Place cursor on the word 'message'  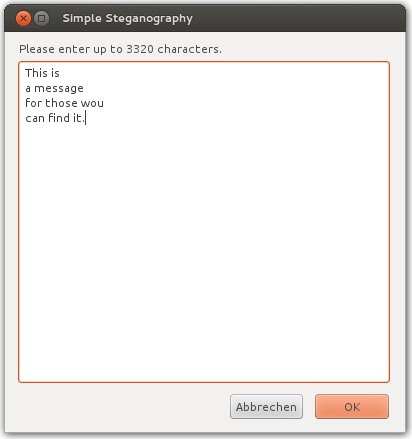[59, 88]
